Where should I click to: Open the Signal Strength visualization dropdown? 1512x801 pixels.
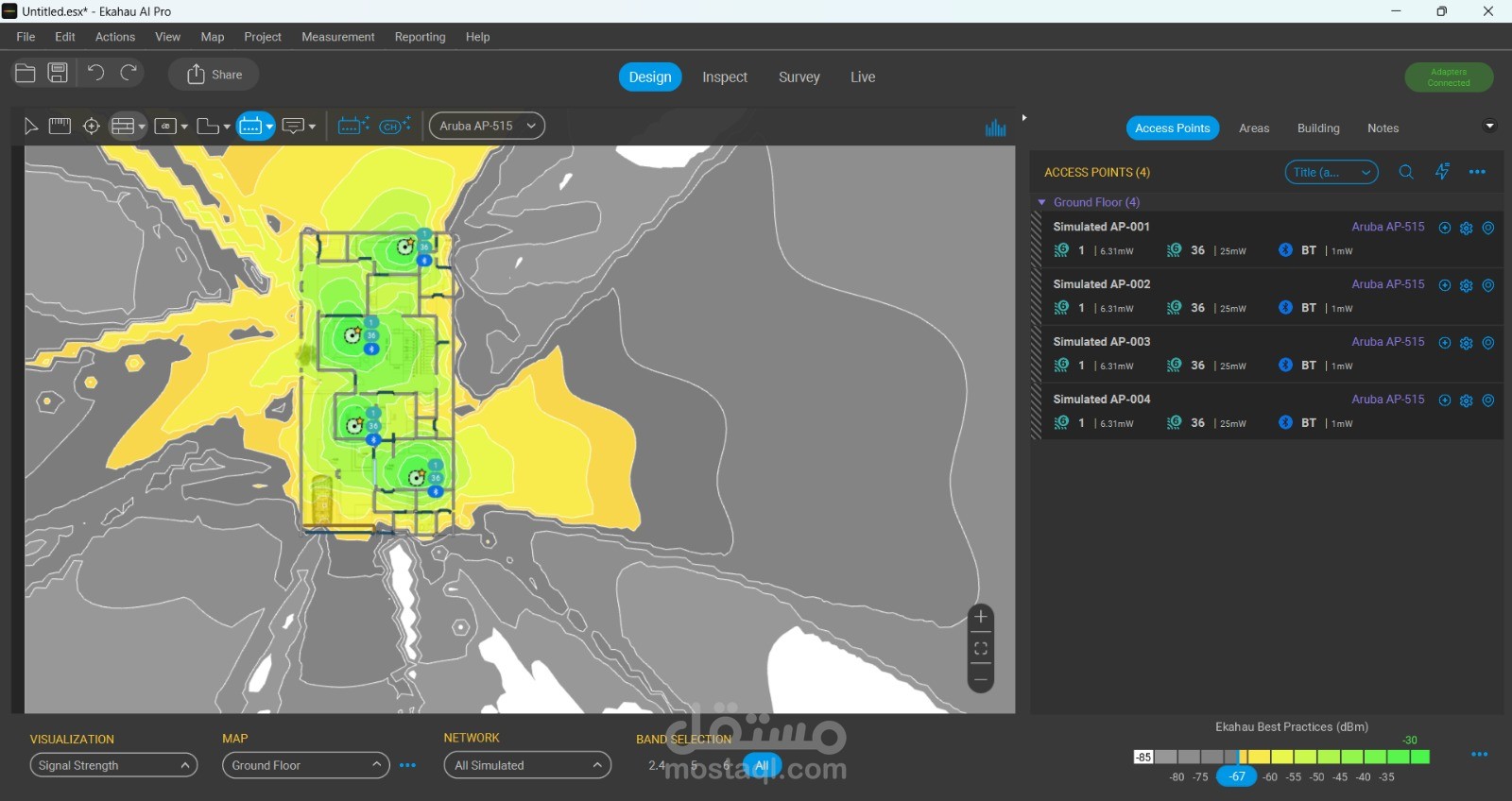[113, 765]
